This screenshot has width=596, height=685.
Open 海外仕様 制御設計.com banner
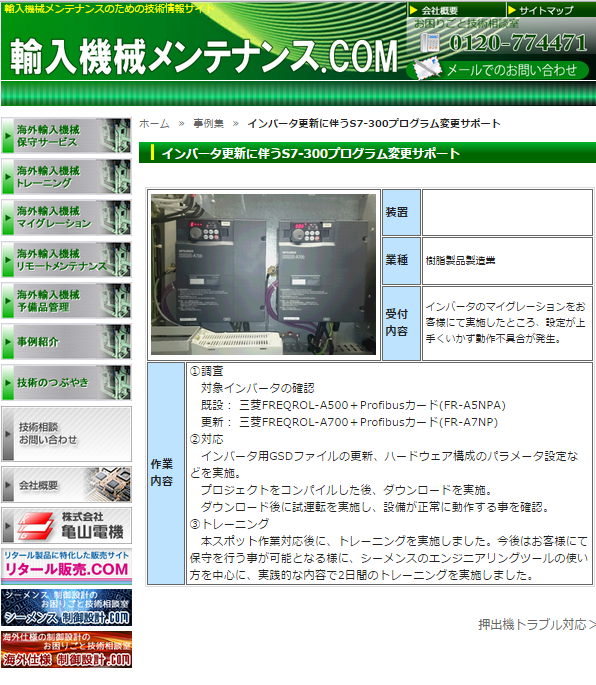66,650
